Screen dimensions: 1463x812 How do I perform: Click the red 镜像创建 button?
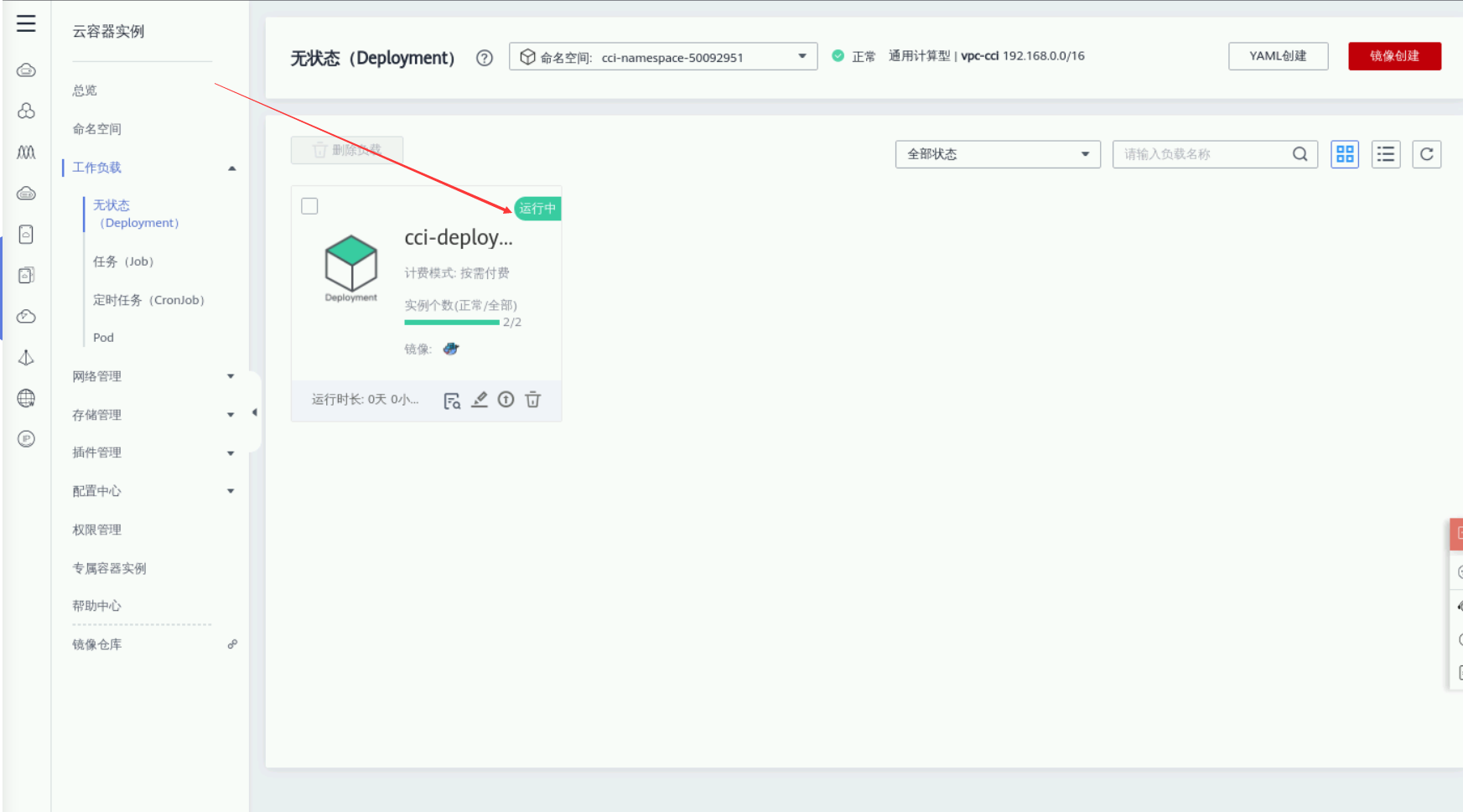click(x=1395, y=56)
